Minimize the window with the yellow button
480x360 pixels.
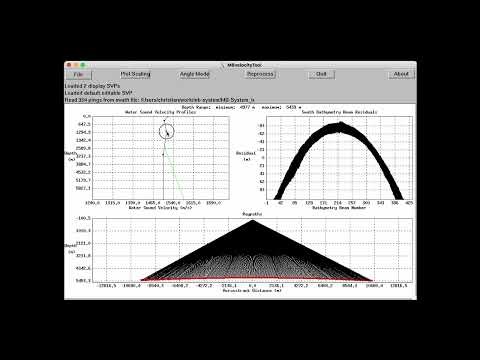click(76, 65)
